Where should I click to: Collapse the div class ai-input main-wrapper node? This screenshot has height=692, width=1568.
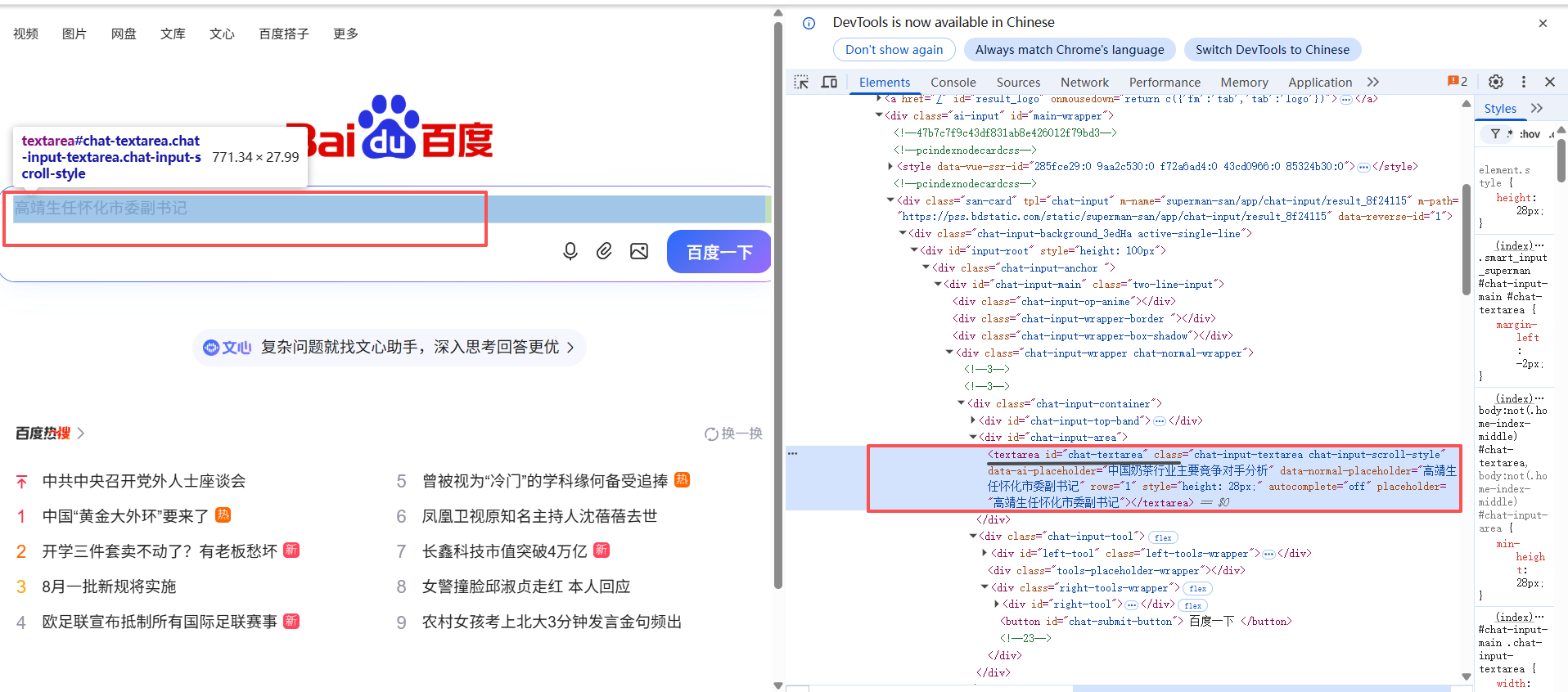point(880,116)
